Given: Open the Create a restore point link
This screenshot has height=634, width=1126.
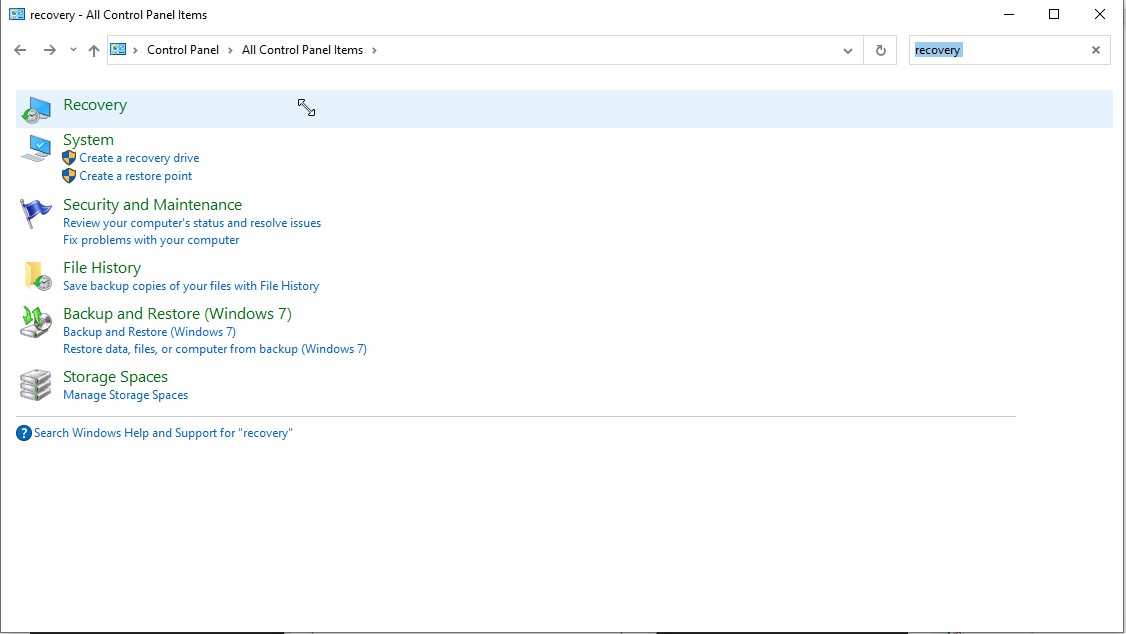Looking at the screenshot, I should tap(135, 175).
